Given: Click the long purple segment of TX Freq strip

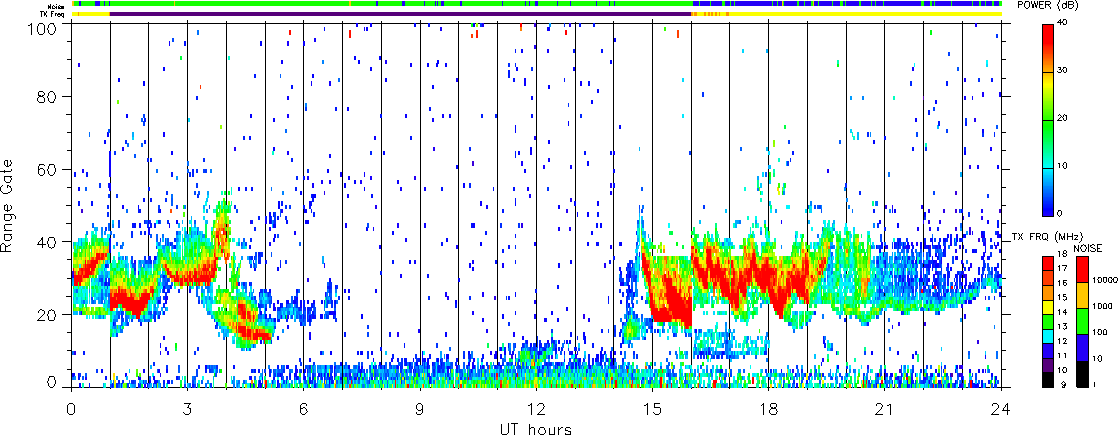Looking at the screenshot, I should (401, 14).
